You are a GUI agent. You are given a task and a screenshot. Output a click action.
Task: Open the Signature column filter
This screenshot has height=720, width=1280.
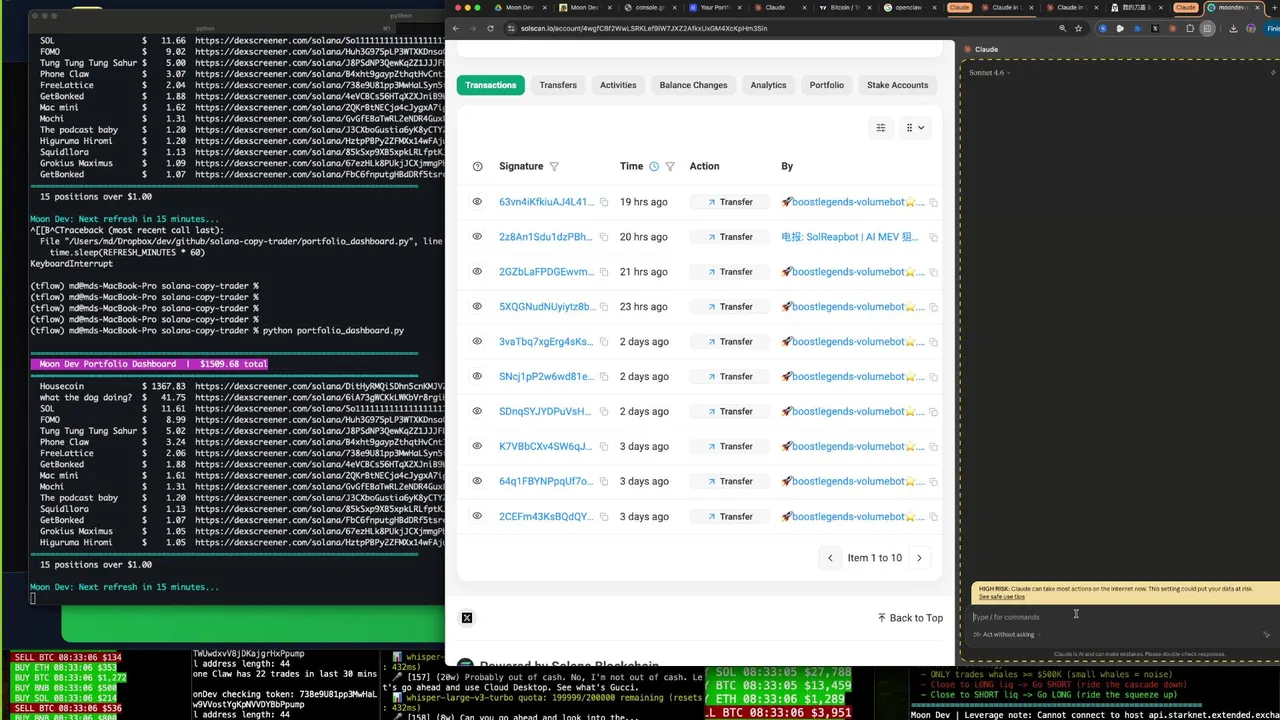point(554,166)
